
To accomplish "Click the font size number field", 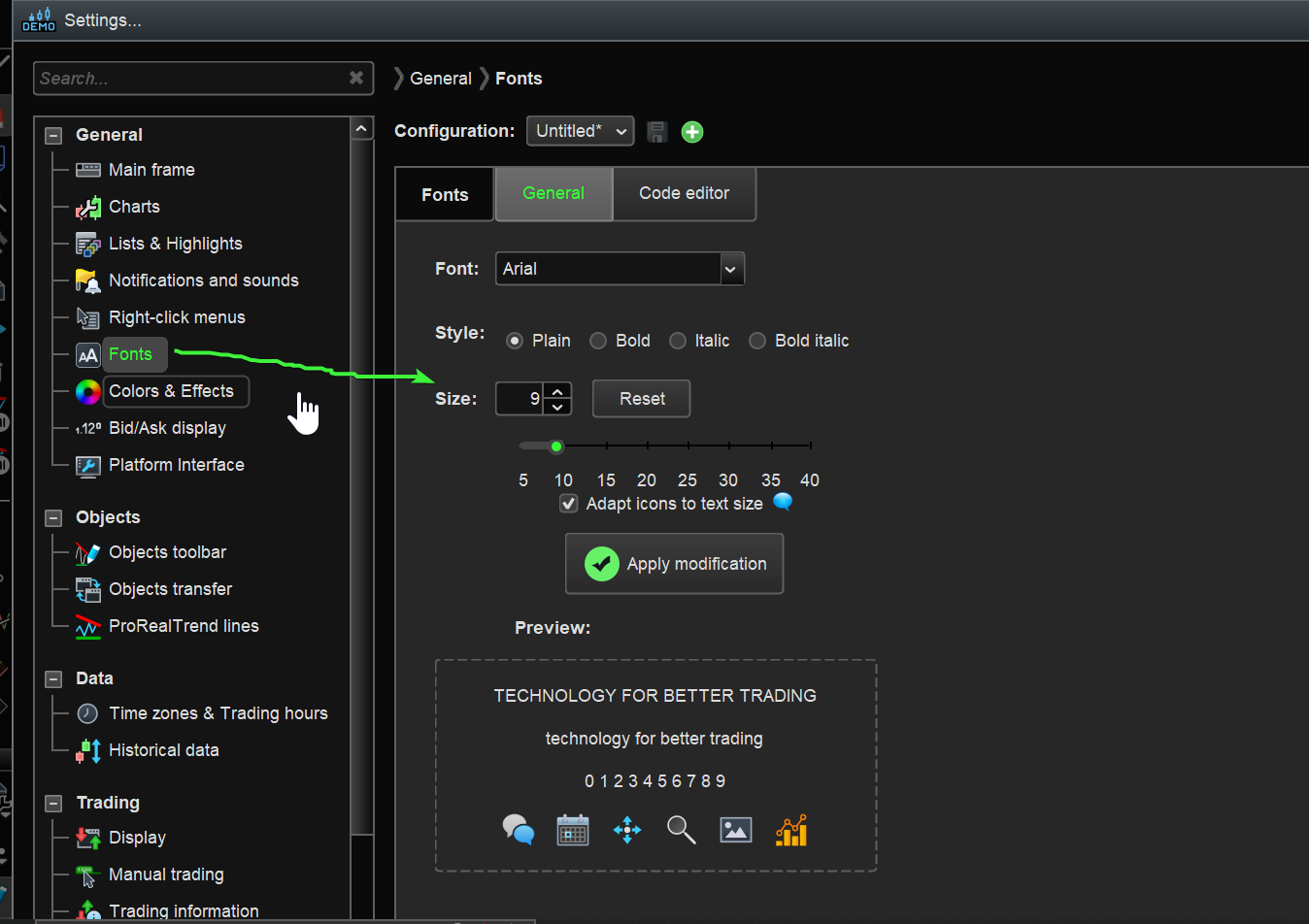I will pos(520,399).
